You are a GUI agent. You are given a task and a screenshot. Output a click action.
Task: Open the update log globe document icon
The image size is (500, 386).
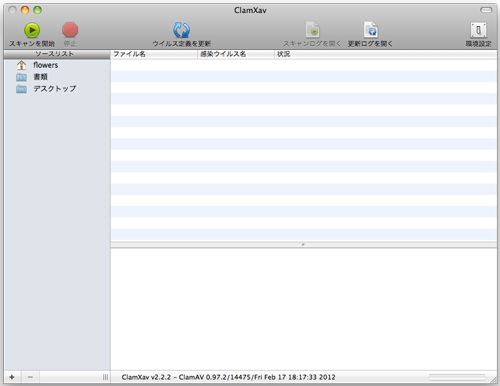tap(371, 30)
